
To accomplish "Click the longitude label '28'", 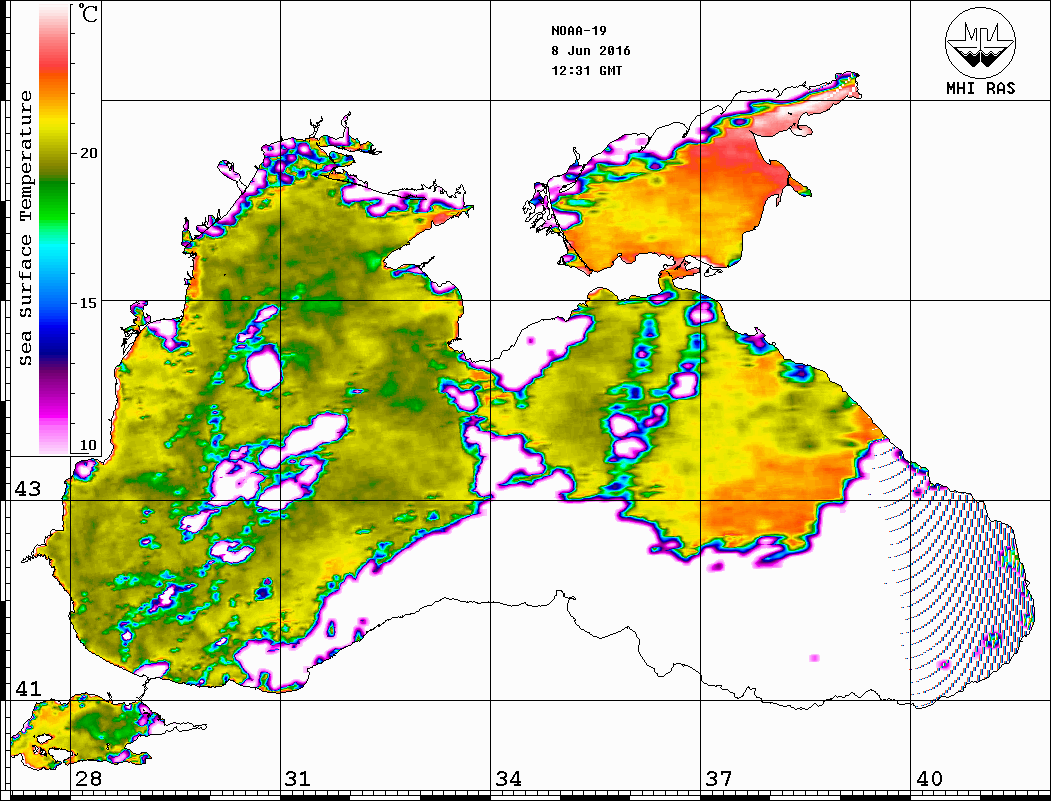I will pos(88,779).
